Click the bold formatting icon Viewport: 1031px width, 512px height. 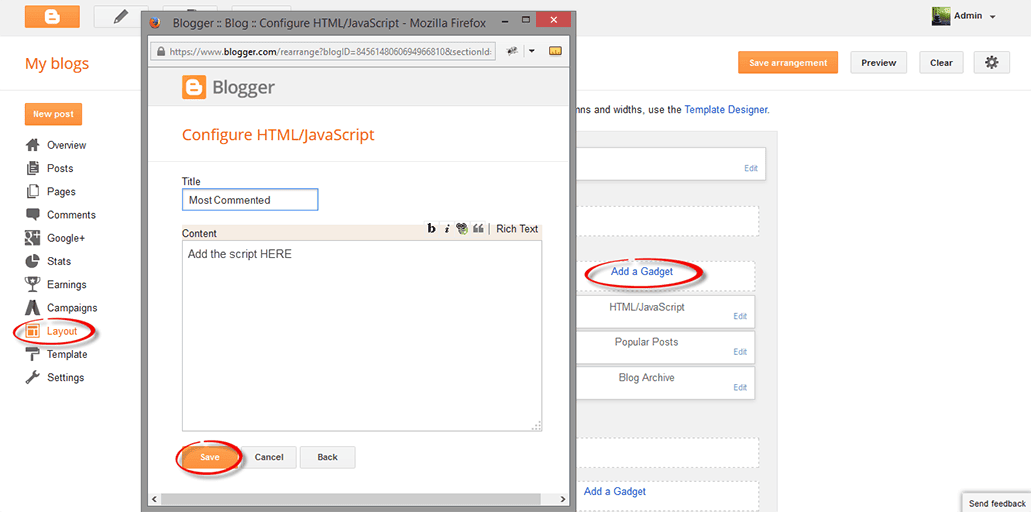point(431,229)
